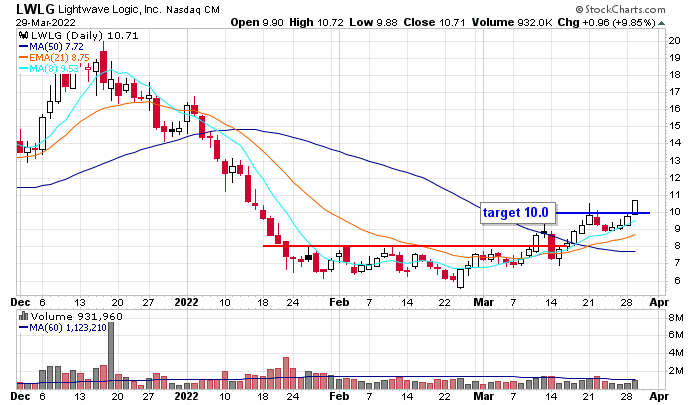The image size is (700, 405).
Task: Click the dark blue MA(50) legend line swatch
Action: coord(23,46)
